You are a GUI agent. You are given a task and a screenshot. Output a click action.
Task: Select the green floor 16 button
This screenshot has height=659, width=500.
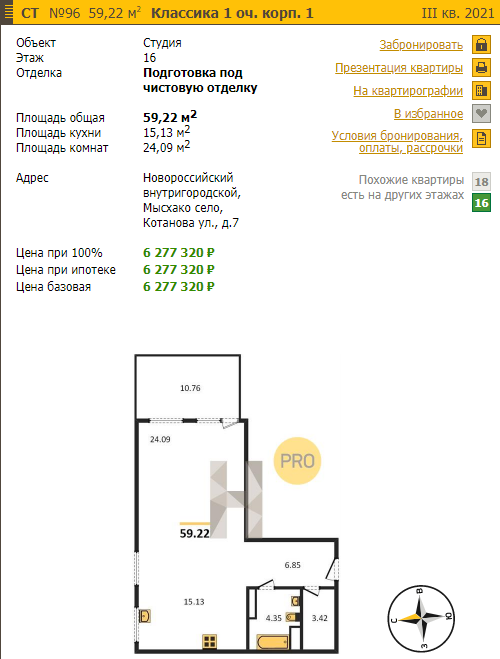481,203
